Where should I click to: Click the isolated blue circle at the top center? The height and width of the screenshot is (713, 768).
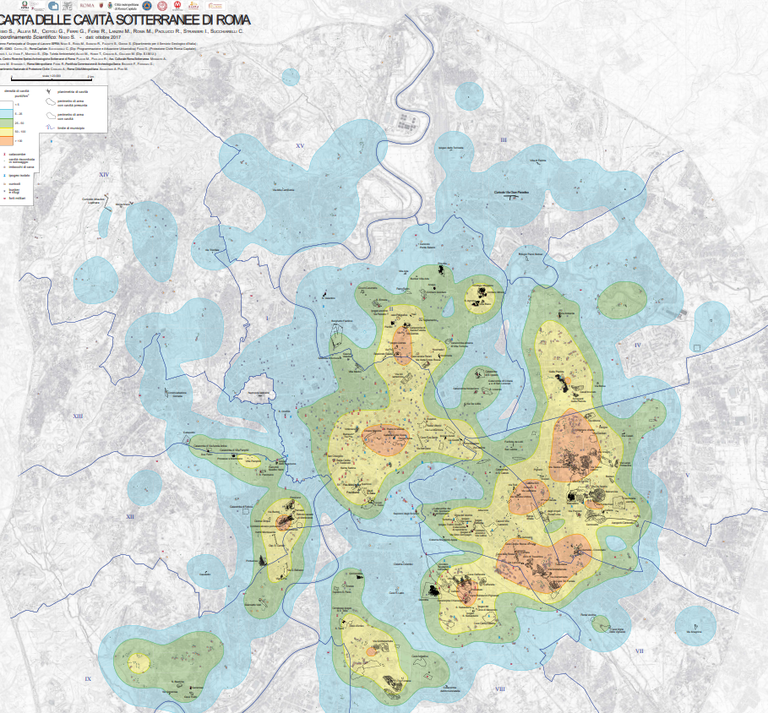(x=469, y=96)
